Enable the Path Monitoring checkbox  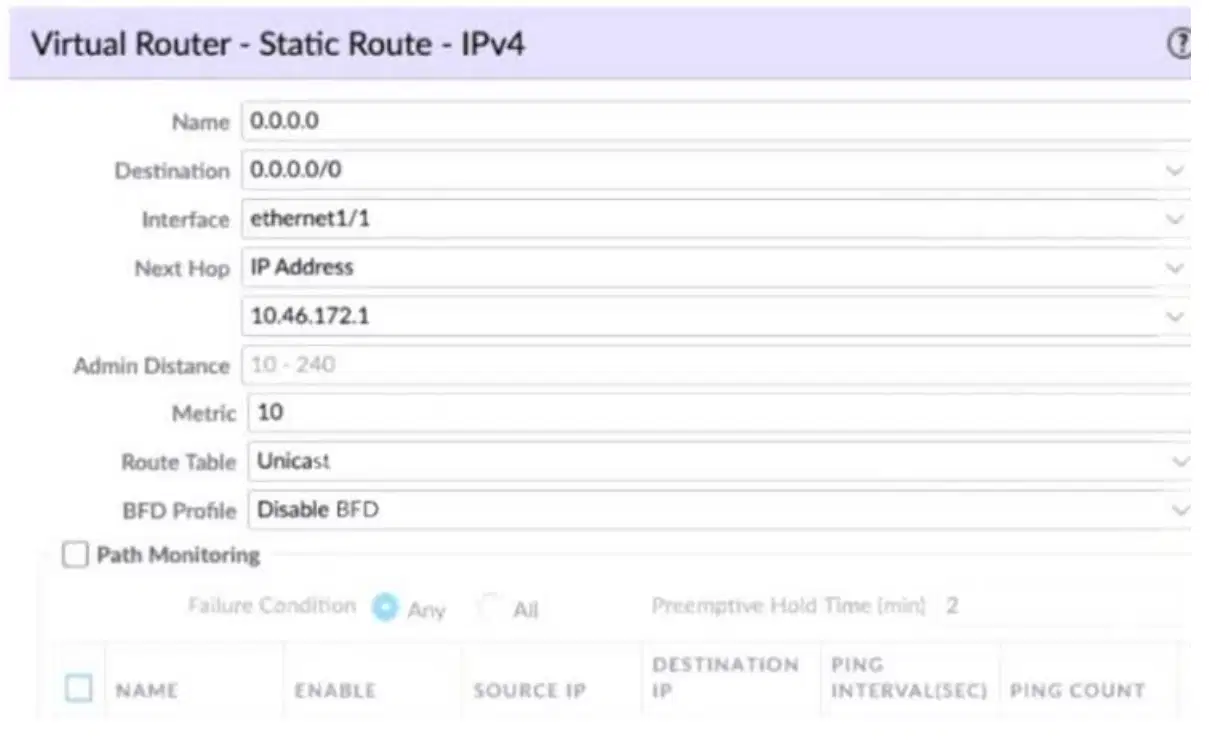point(75,556)
